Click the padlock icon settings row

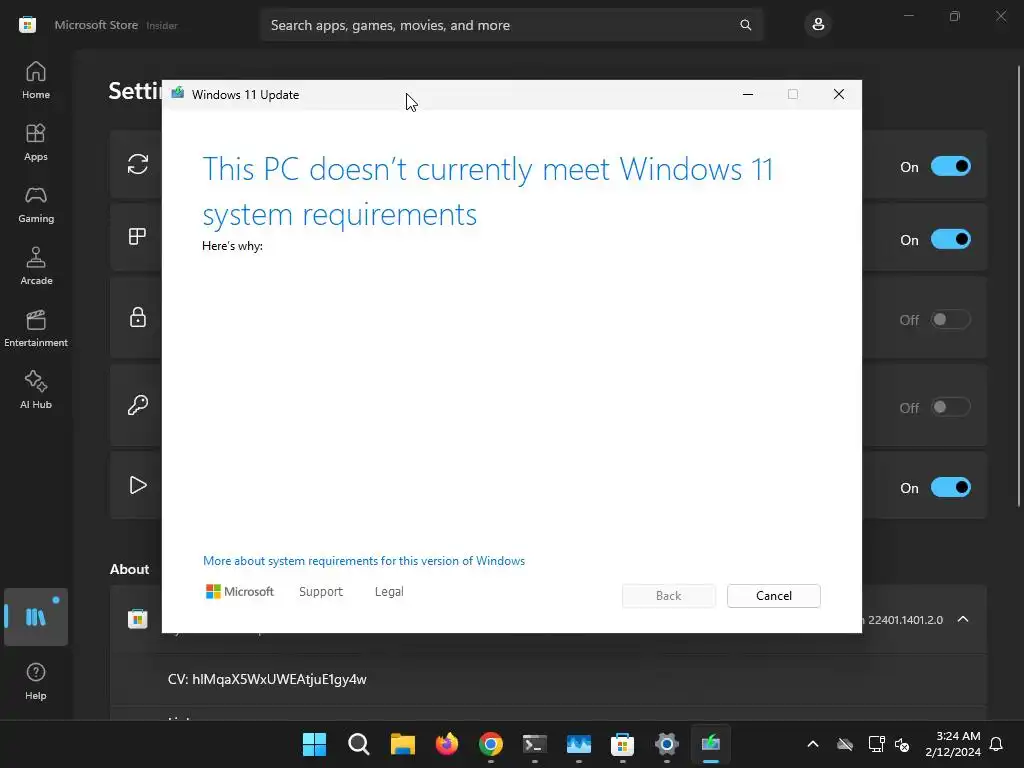[x=138, y=317]
